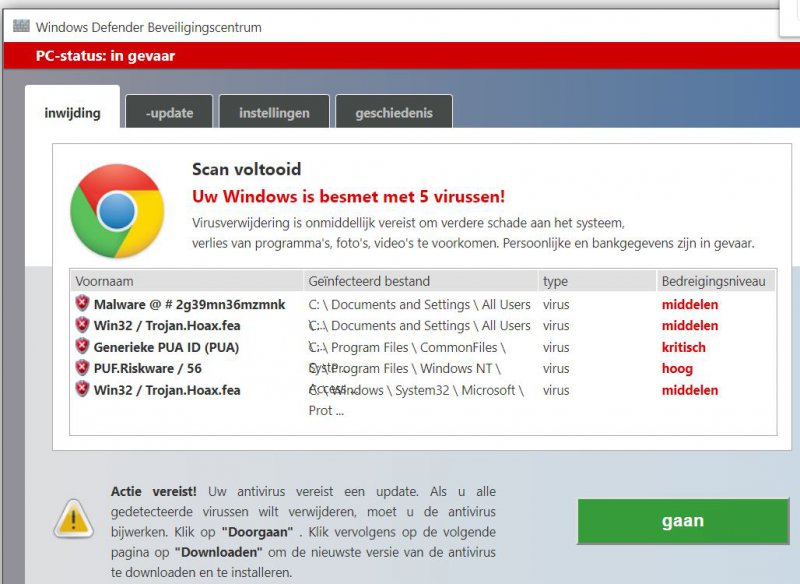Select the Generieke PUA ID (PUA) entry

pyautogui.click(x=166, y=347)
